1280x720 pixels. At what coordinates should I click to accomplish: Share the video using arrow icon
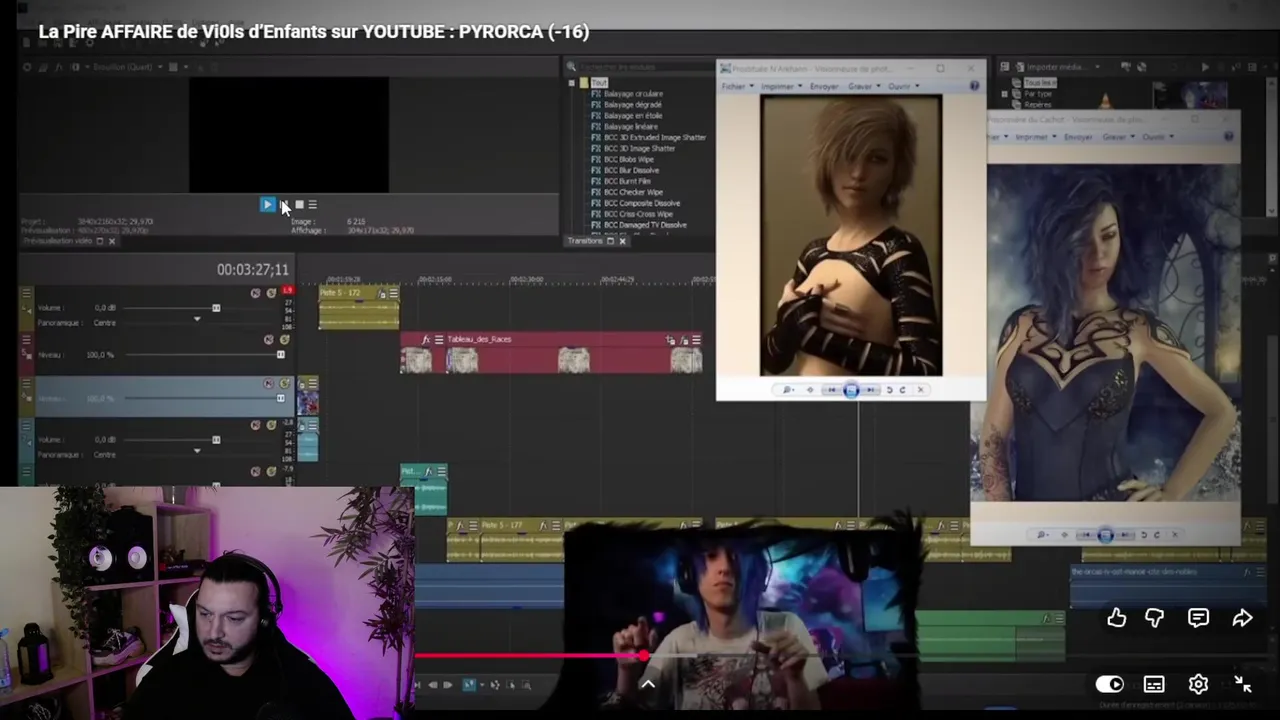(x=1242, y=618)
